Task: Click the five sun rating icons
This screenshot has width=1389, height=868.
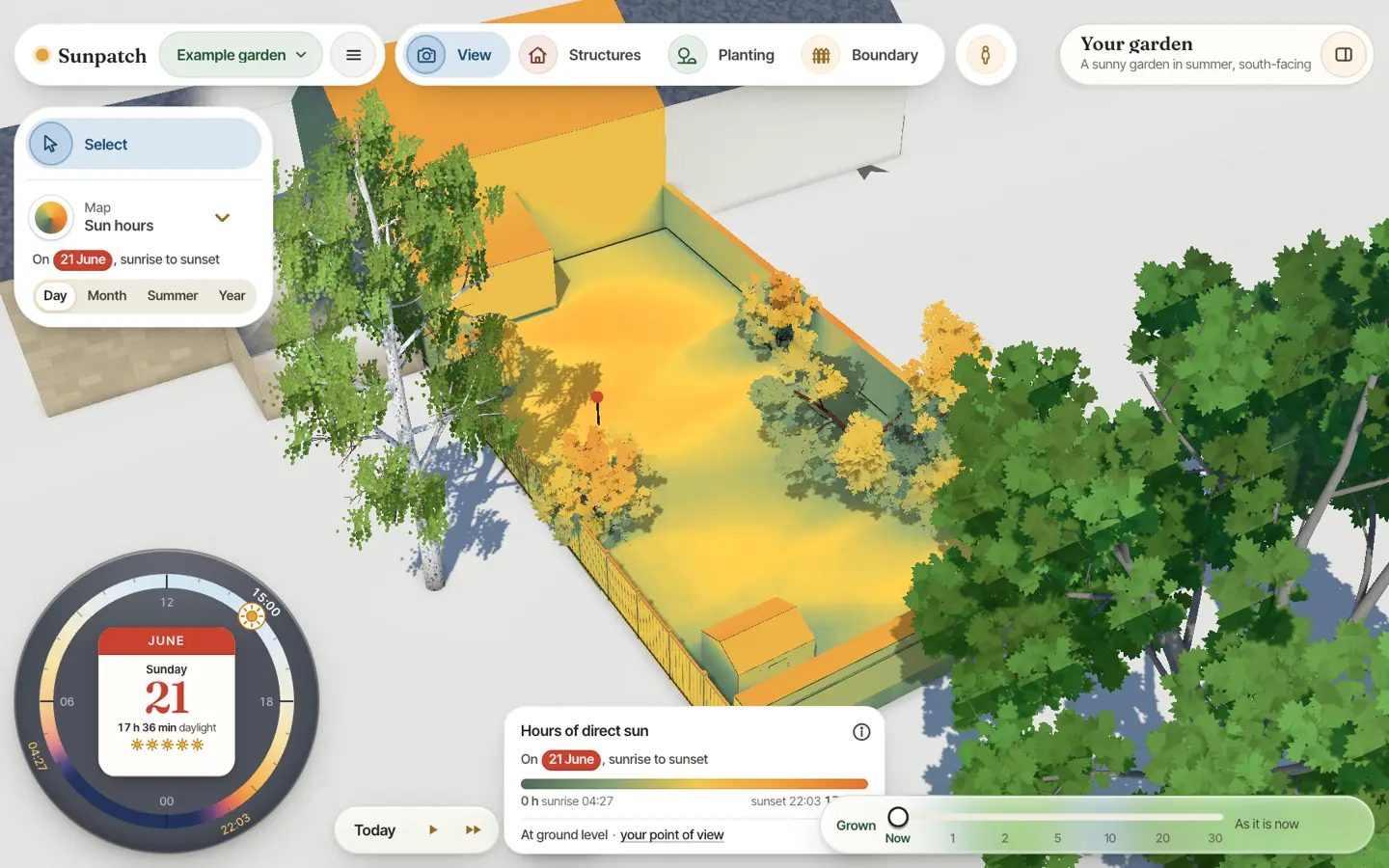Action: 167,745
